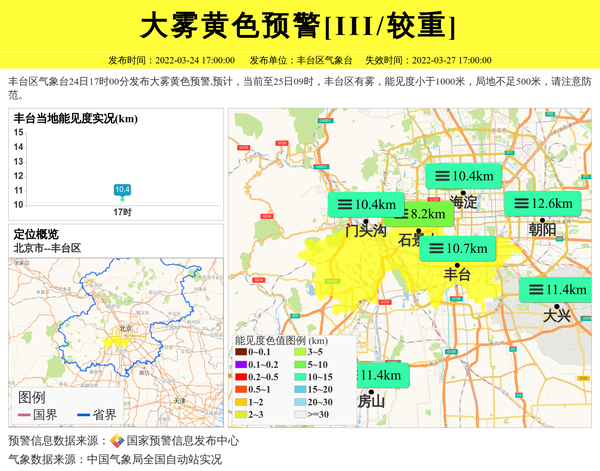Click the fog icon on Mentougou 10.4km label
Viewport: 600px width, 471px height.
342,204
